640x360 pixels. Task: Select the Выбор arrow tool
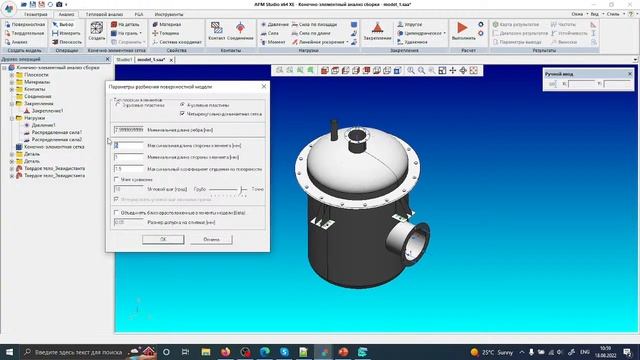(x=63, y=24)
